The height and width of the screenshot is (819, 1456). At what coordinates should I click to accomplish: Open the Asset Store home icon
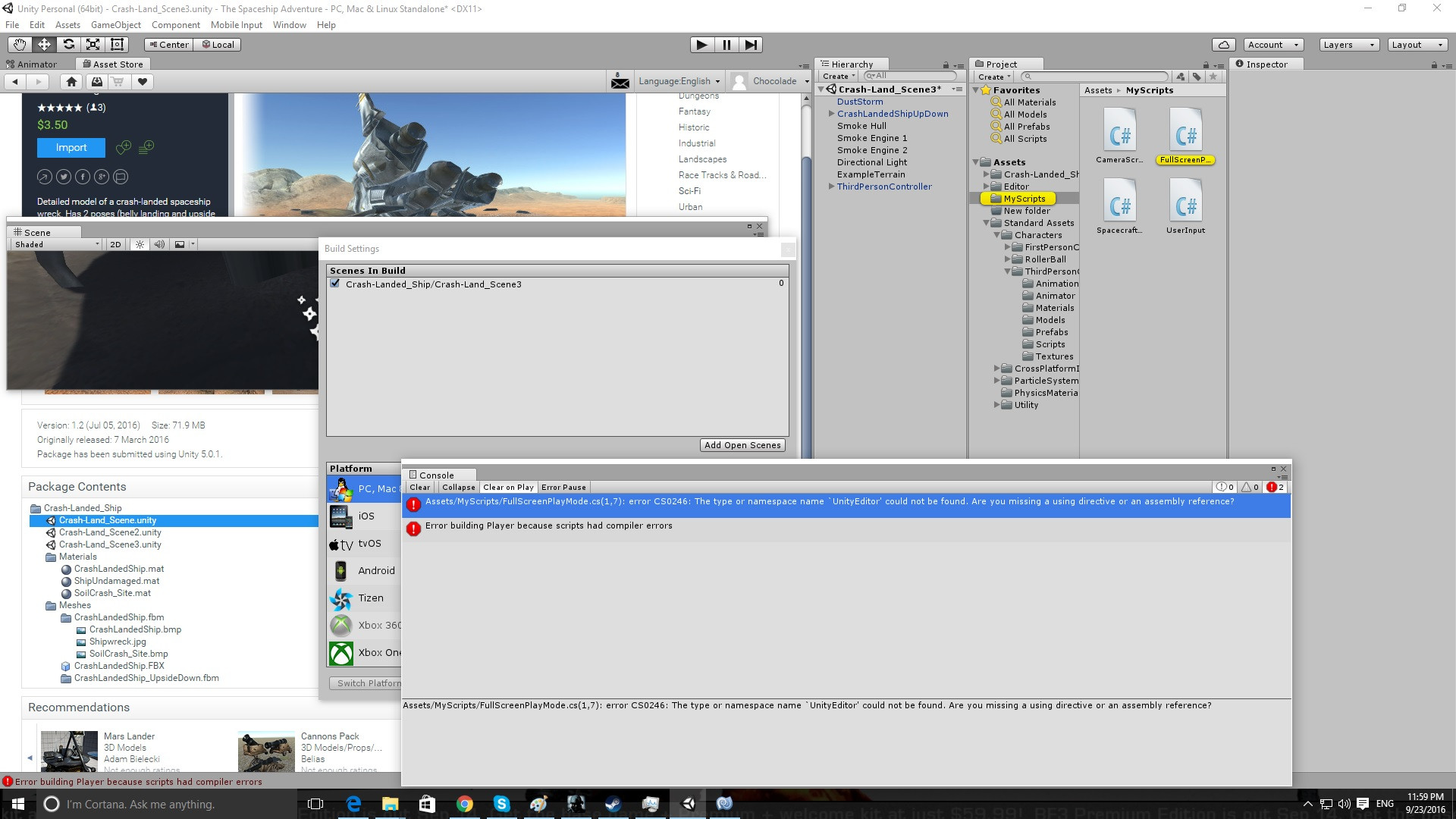coord(71,82)
